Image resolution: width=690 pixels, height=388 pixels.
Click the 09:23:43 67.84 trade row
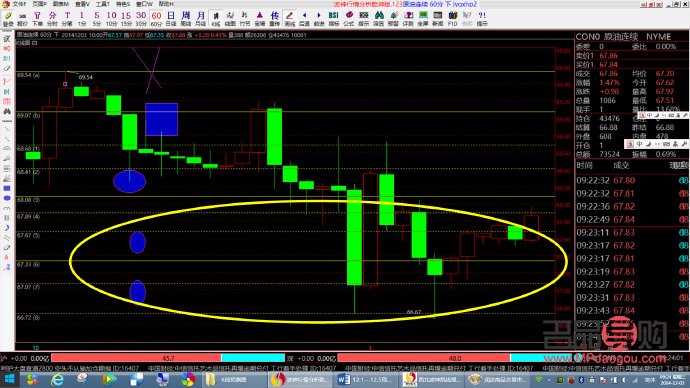pos(632,311)
